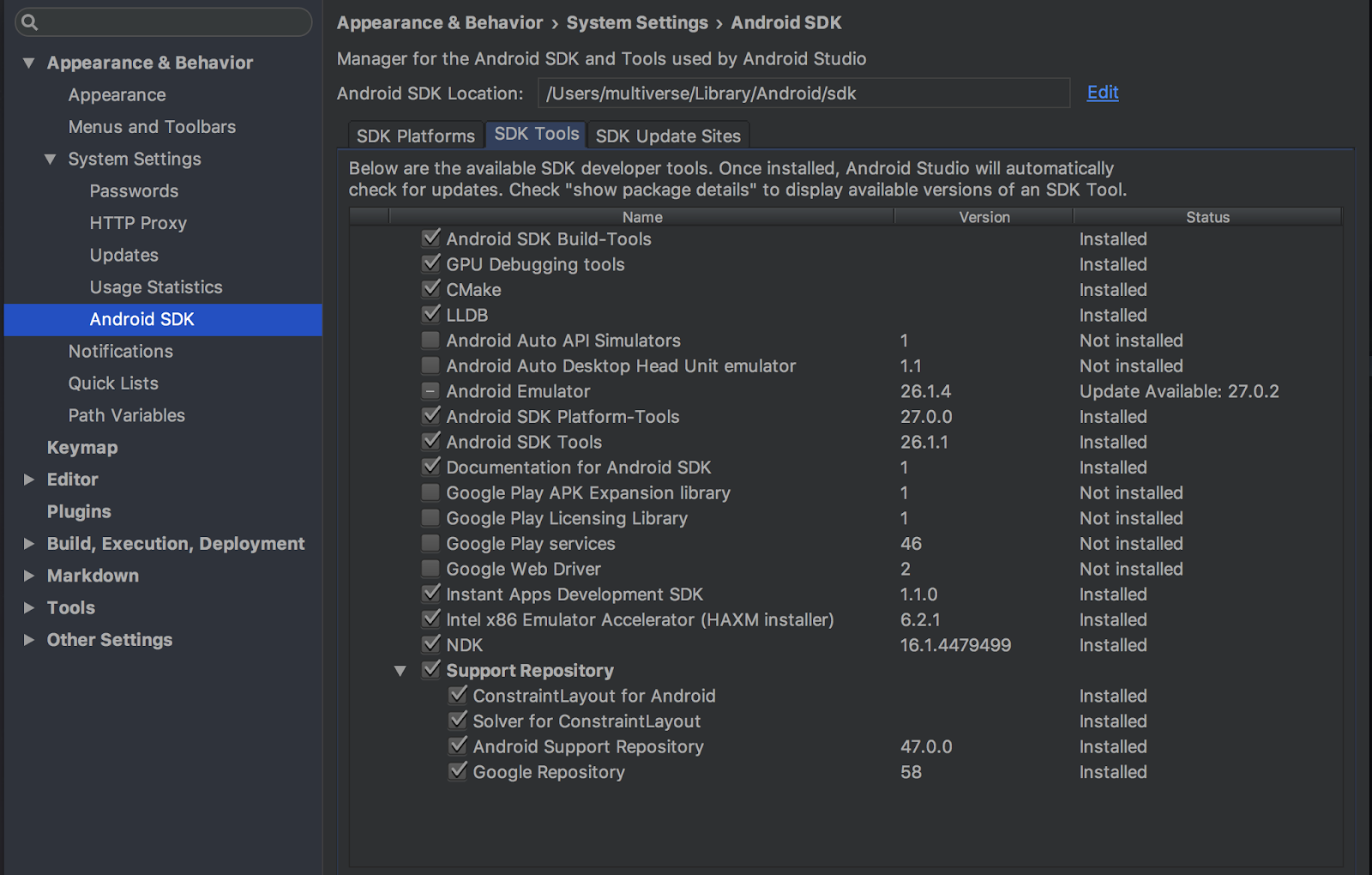Click Edit link for SDK location

click(x=1103, y=93)
